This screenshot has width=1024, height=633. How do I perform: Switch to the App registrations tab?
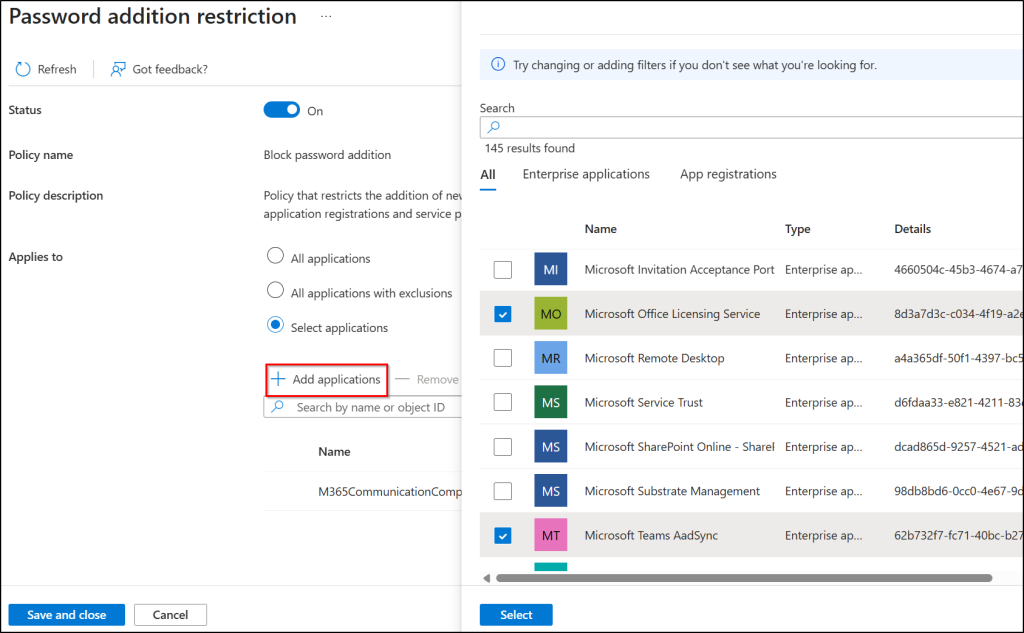(x=728, y=174)
